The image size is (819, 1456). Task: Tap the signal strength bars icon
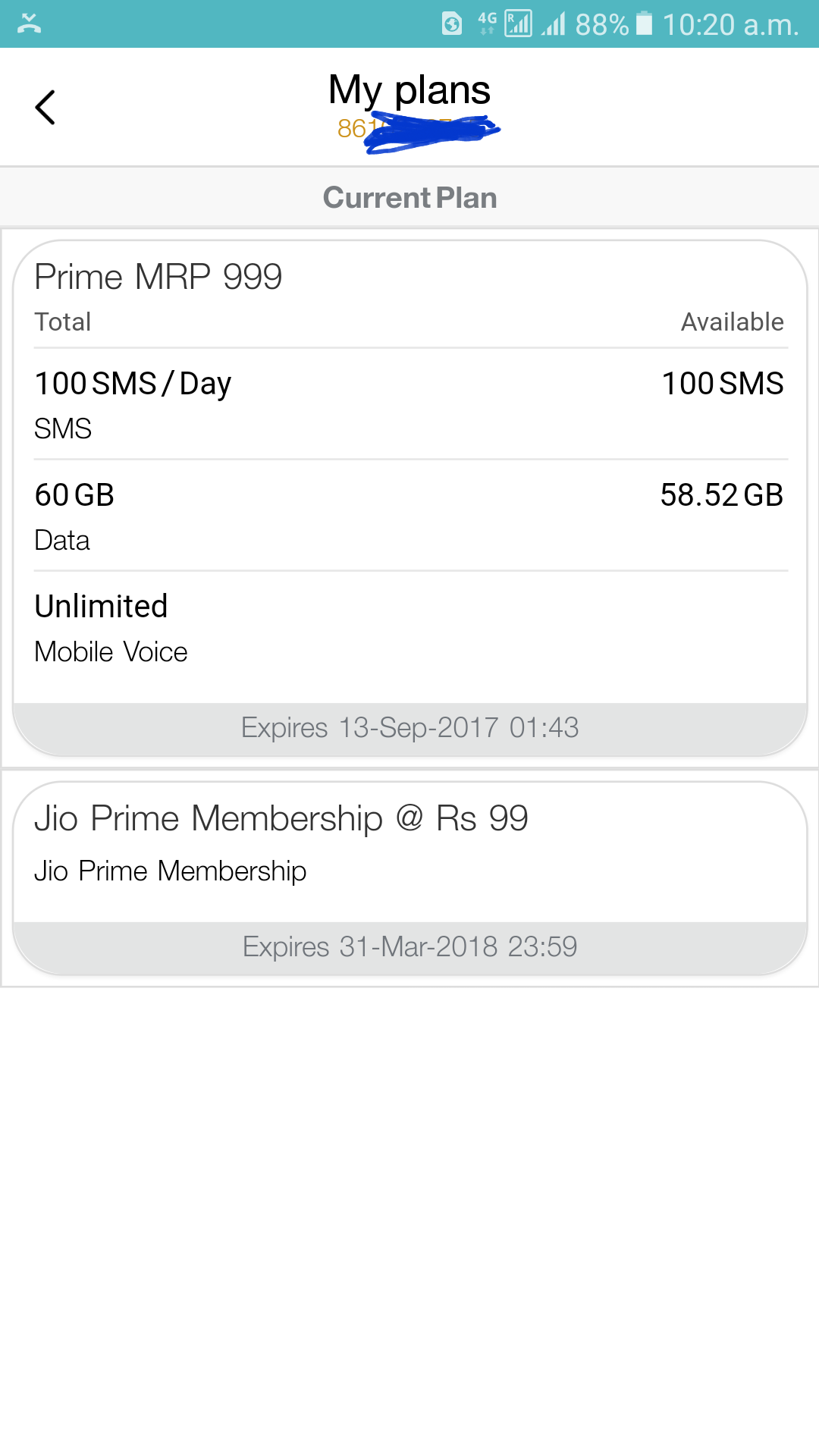coord(554,24)
